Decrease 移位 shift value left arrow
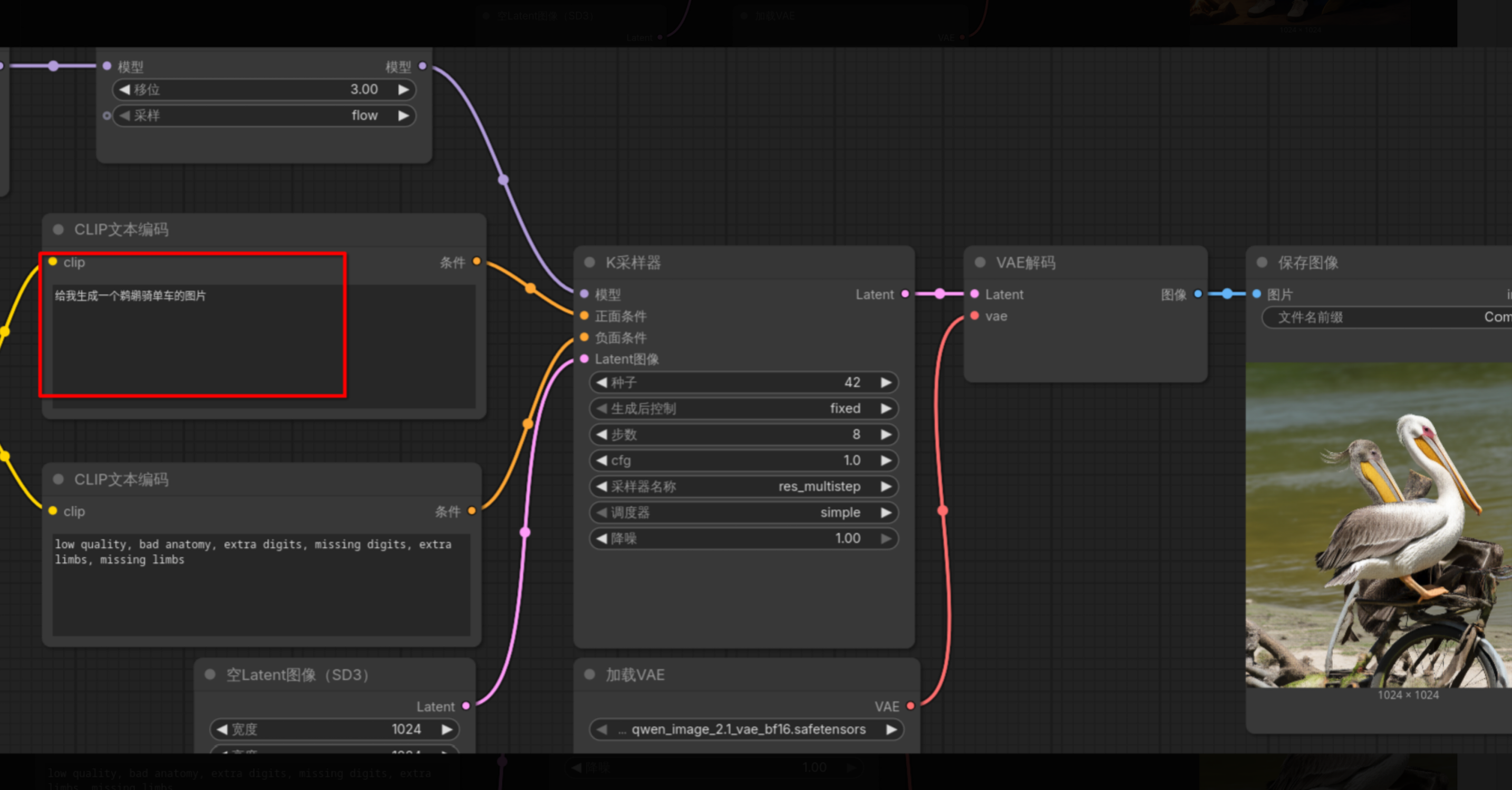The image size is (1512, 790). [124, 89]
